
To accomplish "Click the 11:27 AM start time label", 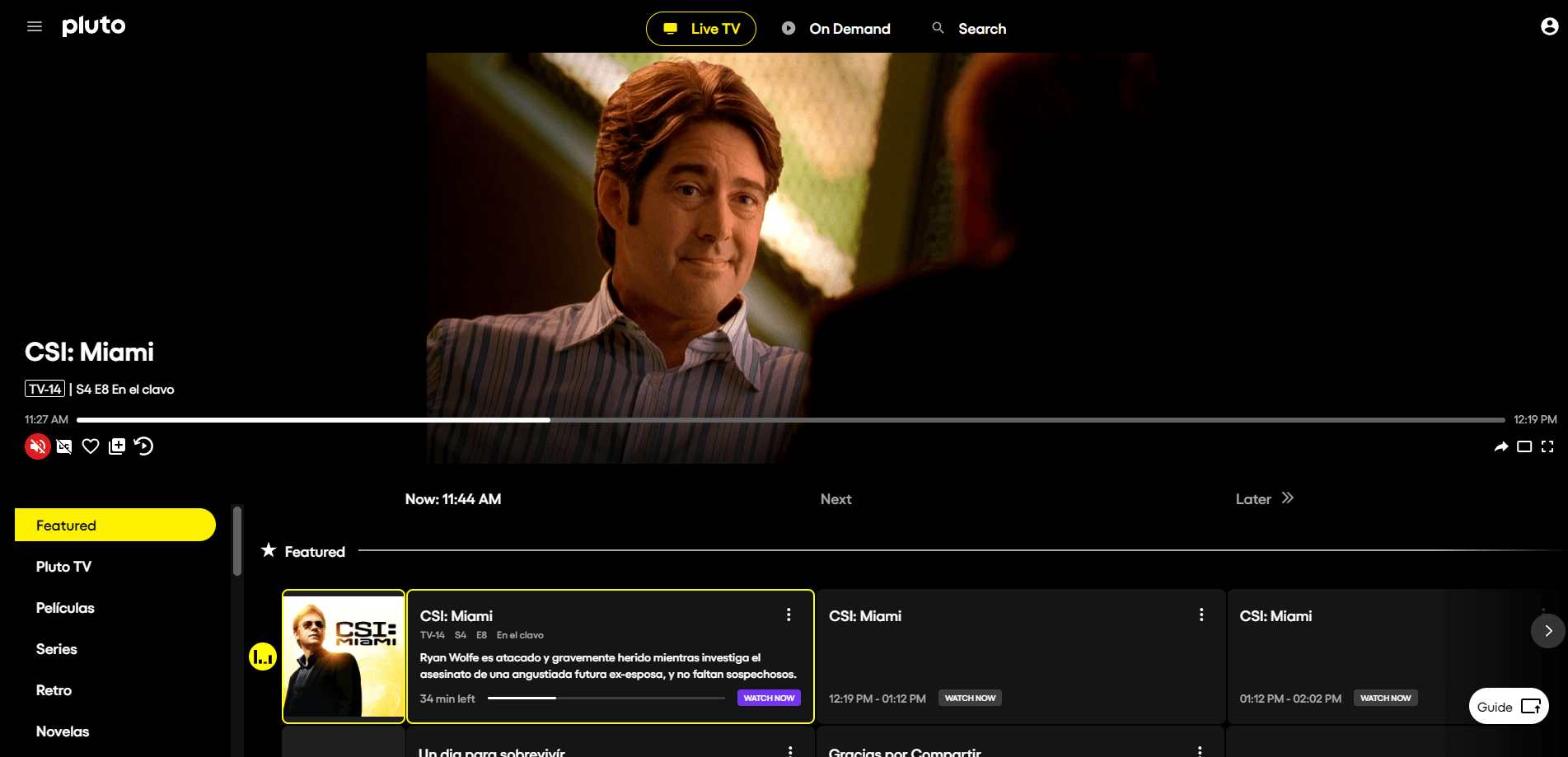I will point(46,419).
